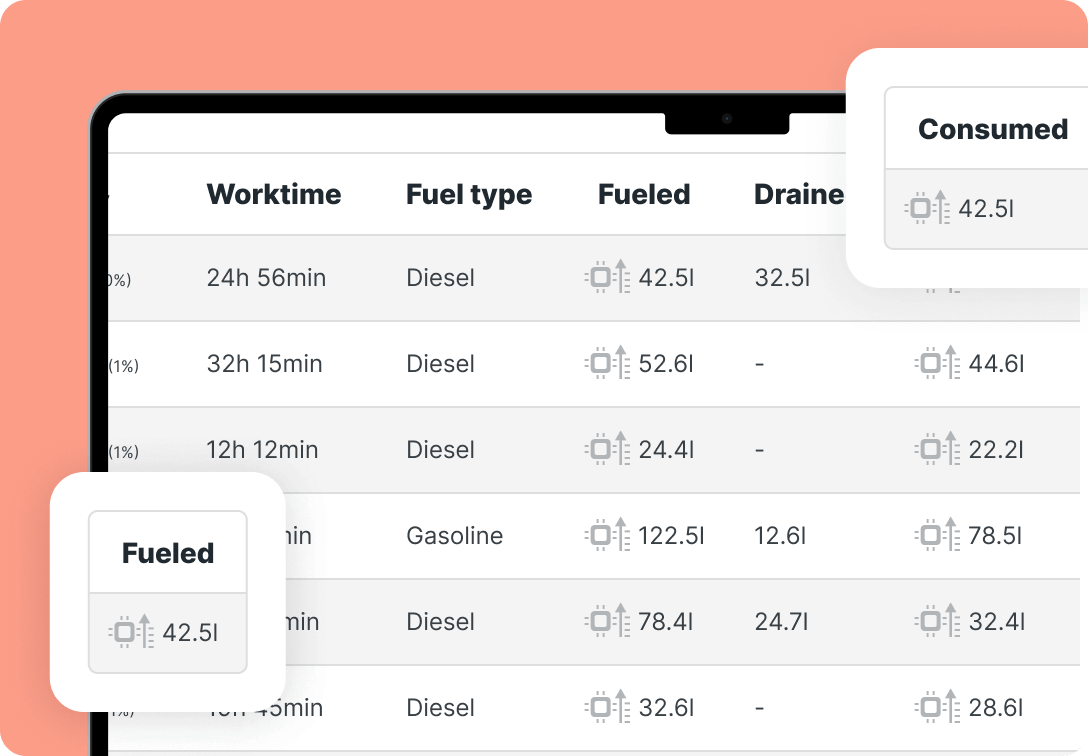Click sensor icon beside 44.6l consumed value

tap(938, 363)
